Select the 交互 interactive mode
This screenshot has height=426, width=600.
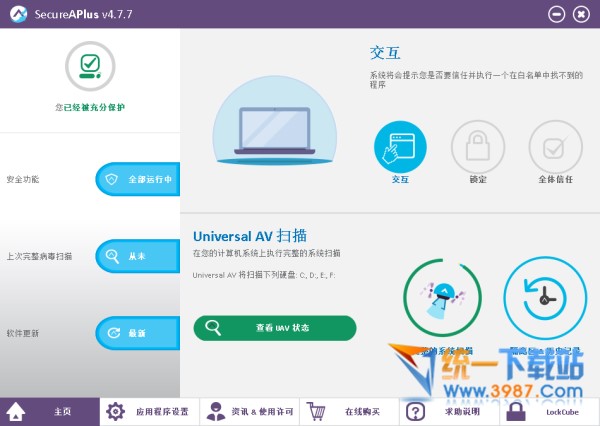coord(400,148)
